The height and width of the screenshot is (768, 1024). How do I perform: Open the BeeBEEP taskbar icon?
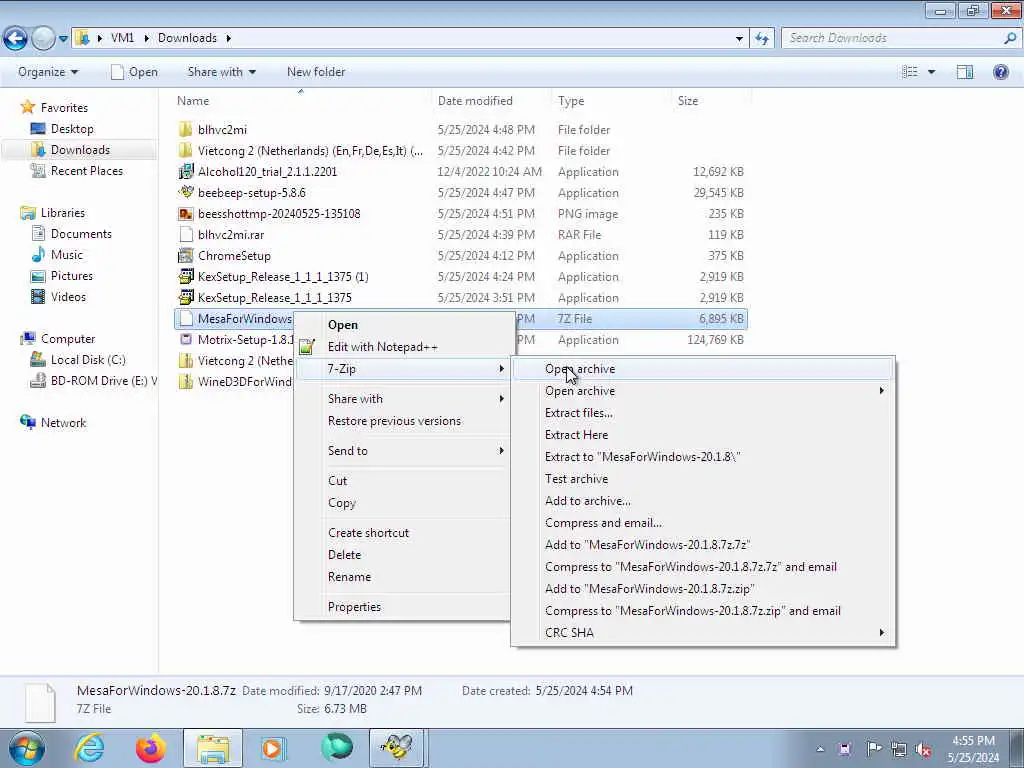(397, 748)
